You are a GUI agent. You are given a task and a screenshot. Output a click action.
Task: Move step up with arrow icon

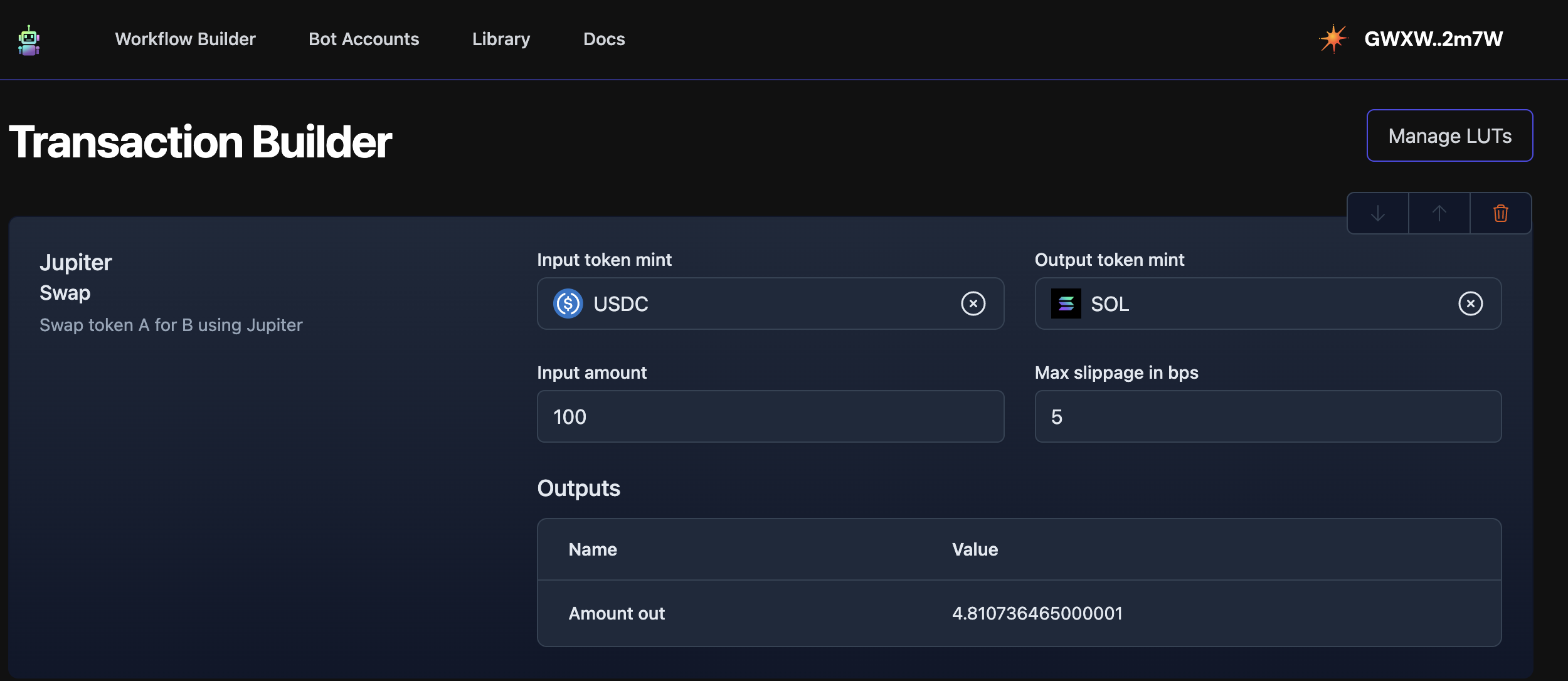[x=1439, y=214]
